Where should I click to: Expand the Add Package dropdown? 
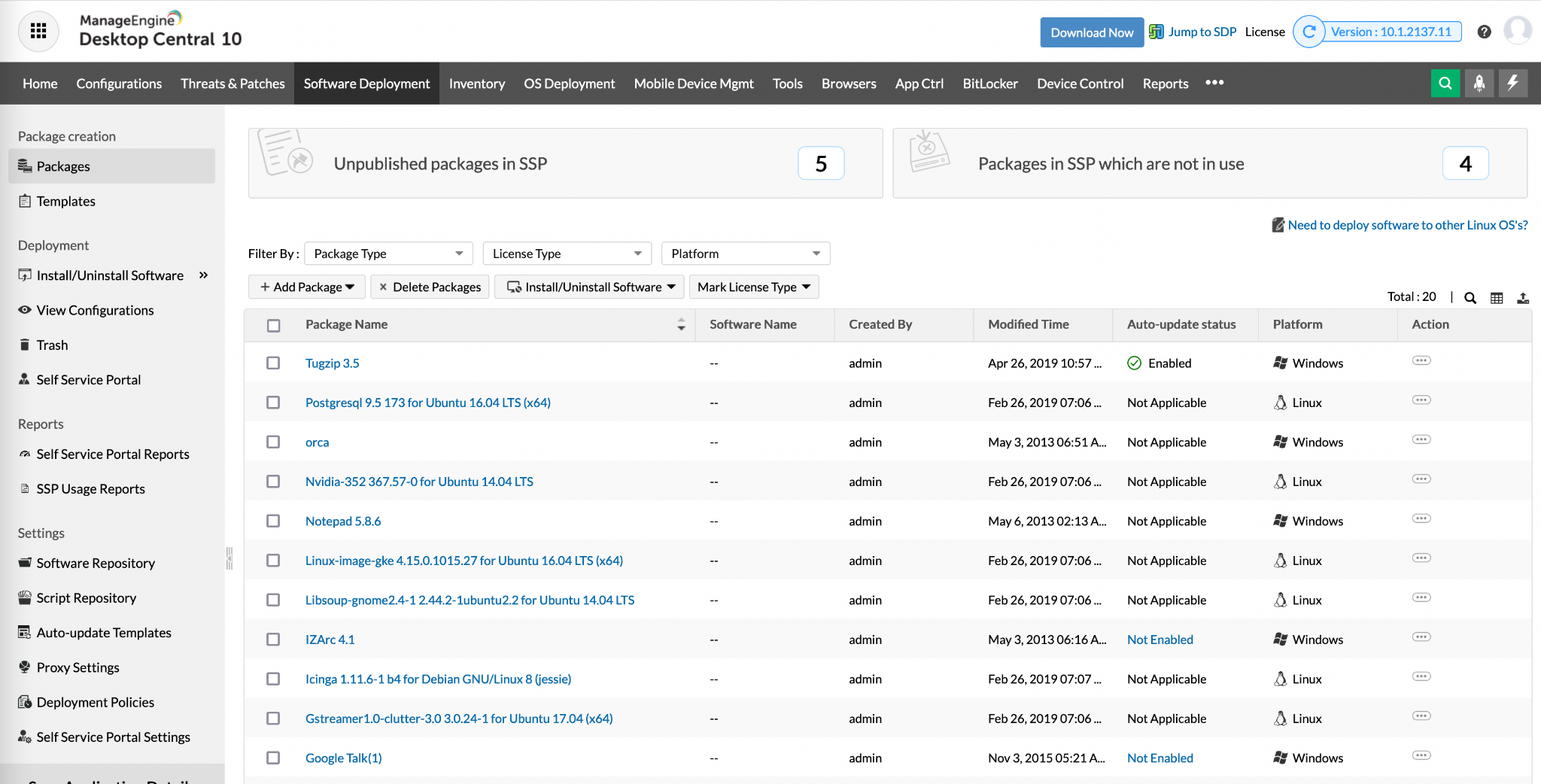[307, 287]
